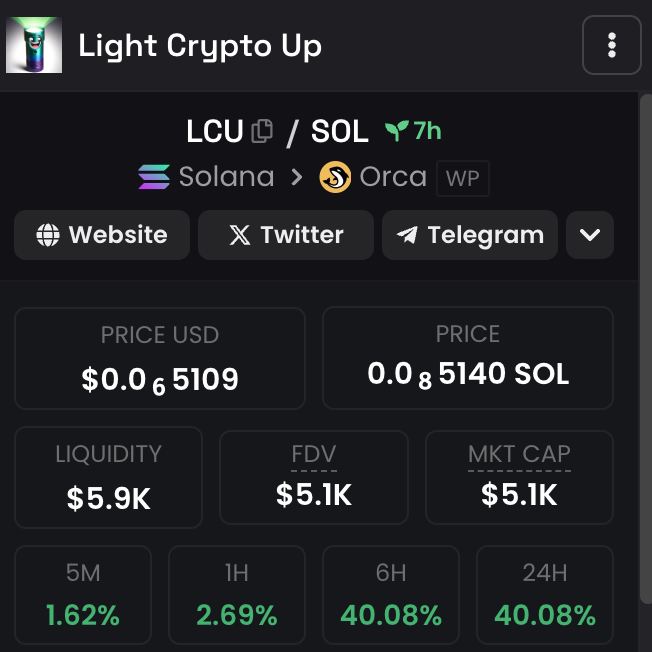Copy the LCU token address
The height and width of the screenshot is (652, 652).
(x=262, y=131)
